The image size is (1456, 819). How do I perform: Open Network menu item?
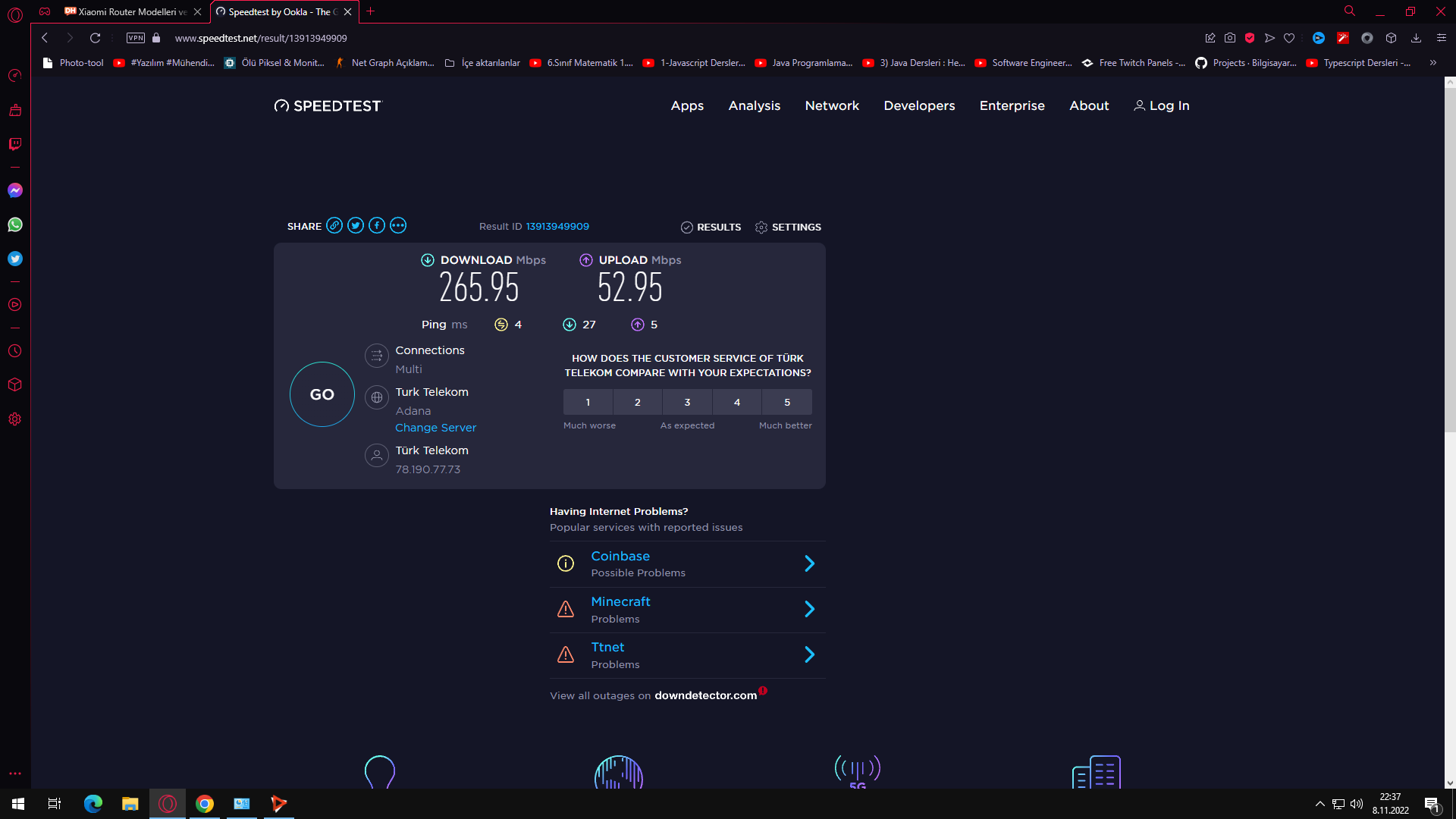[832, 105]
